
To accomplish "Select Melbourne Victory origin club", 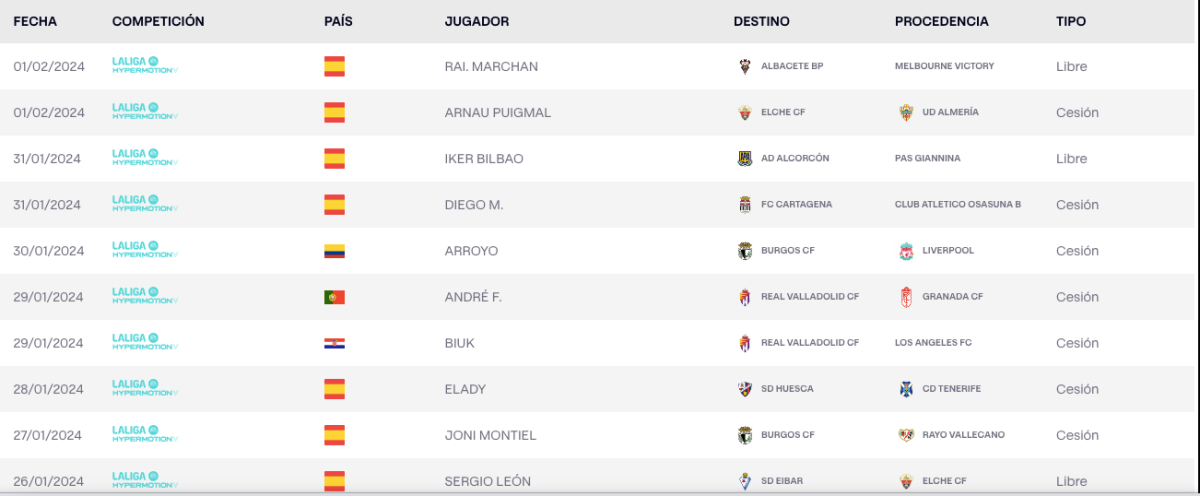I will pos(944,66).
